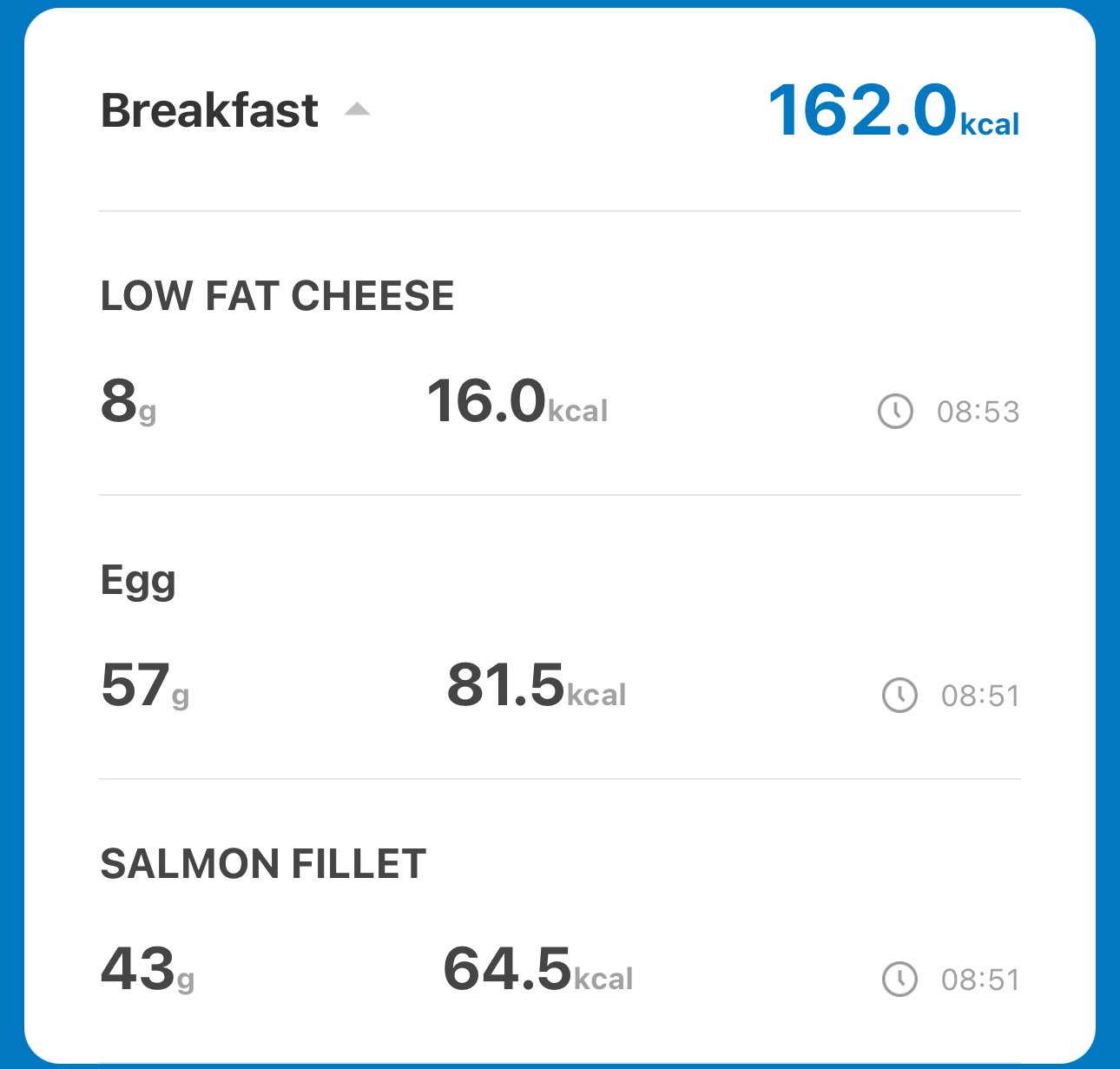Viewport: 1120px width, 1069px height.
Task: Click the clock icon on the salmon row
Action: click(x=899, y=980)
